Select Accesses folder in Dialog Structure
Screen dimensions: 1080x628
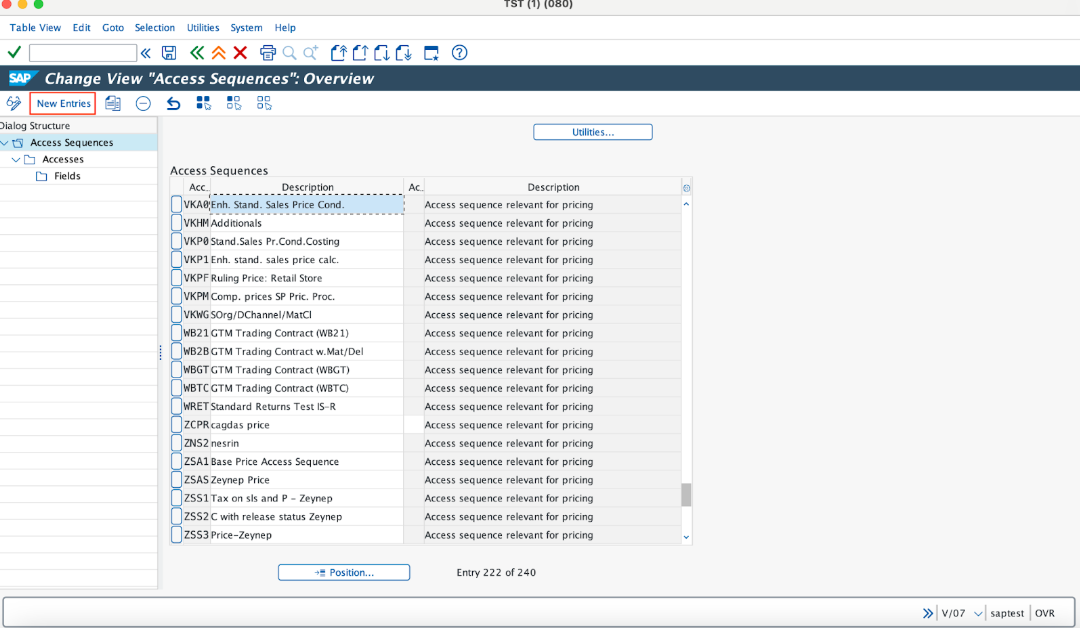[x=63, y=159]
